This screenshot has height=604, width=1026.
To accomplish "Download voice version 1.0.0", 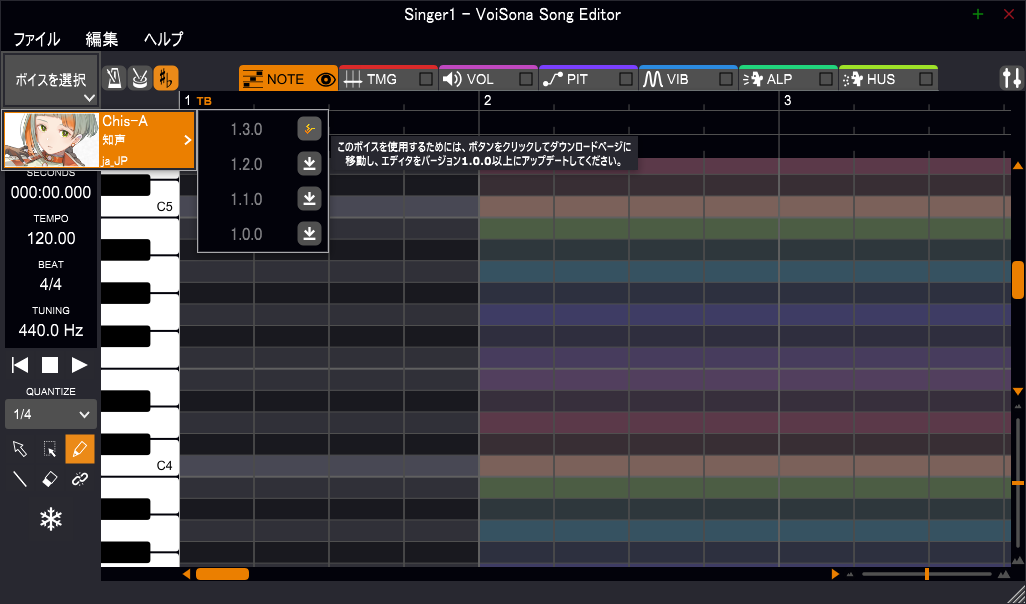I will tap(310, 233).
